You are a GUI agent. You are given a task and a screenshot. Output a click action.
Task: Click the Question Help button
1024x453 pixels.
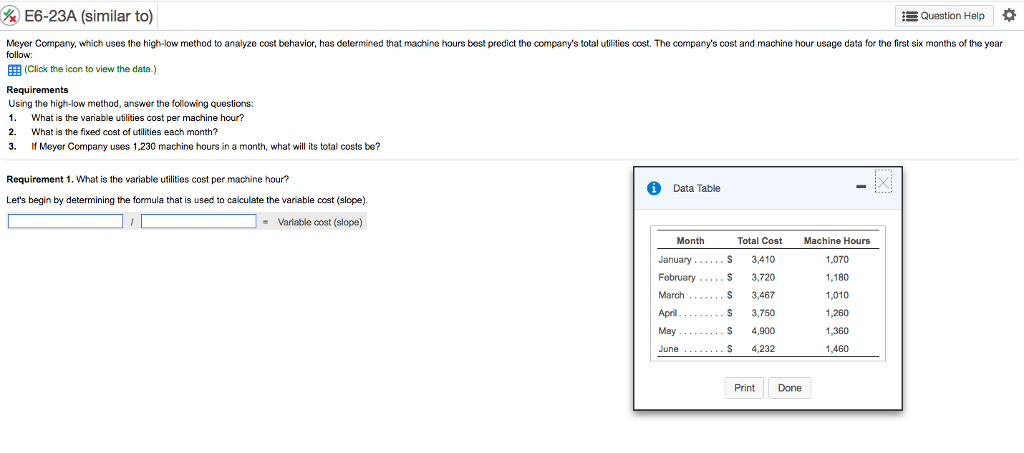[x=945, y=16]
